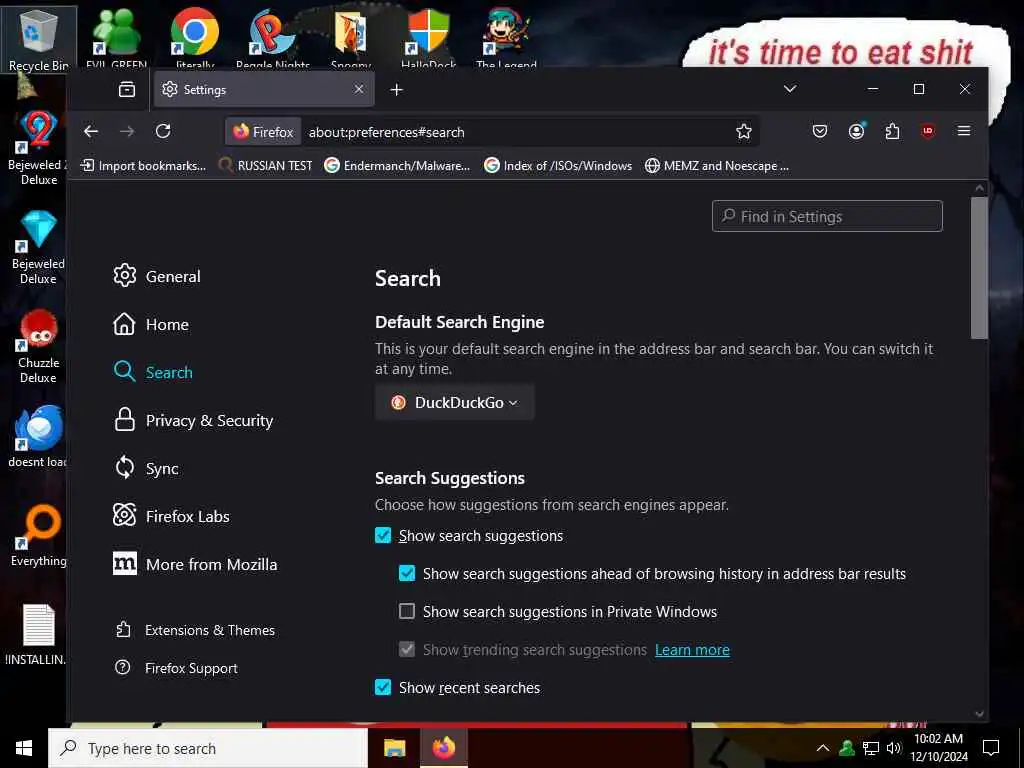Viewport: 1024px width, 768px height.
Task: Open the Windows Start menu
Action: [24, 748]
